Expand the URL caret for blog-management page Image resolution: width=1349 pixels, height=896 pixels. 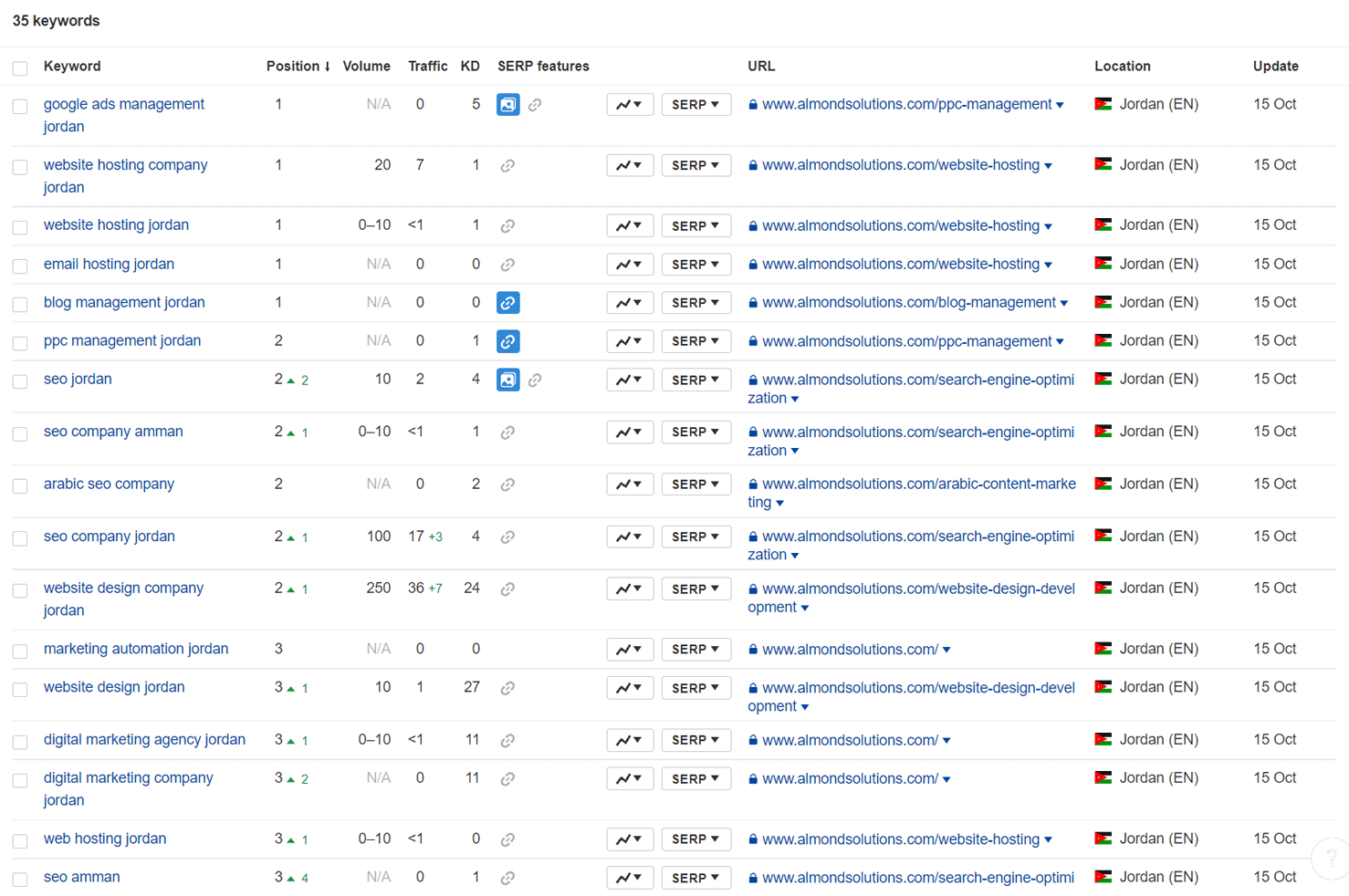point(1064,304)
